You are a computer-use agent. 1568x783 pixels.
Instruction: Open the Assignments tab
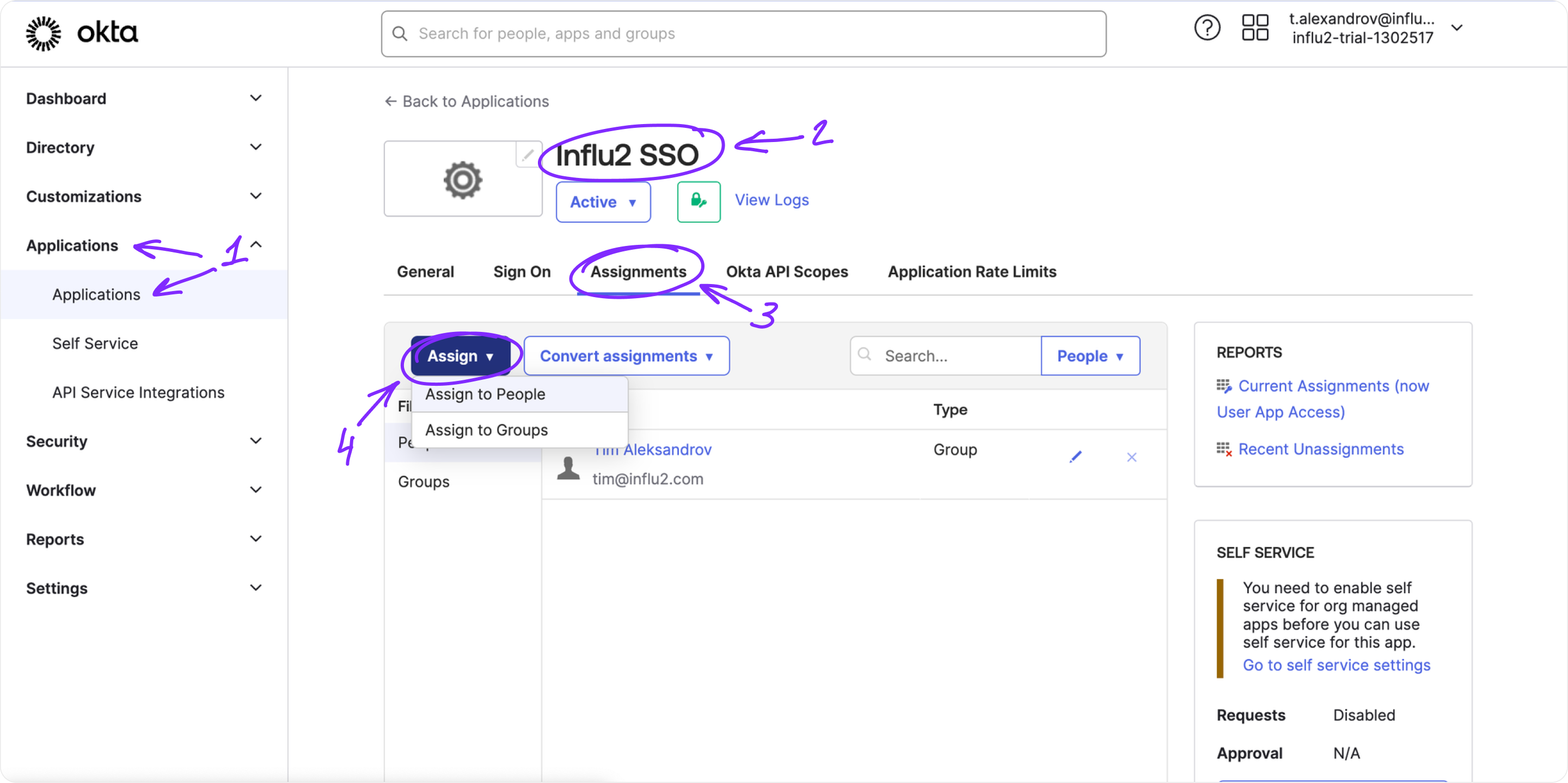point(638,272)
